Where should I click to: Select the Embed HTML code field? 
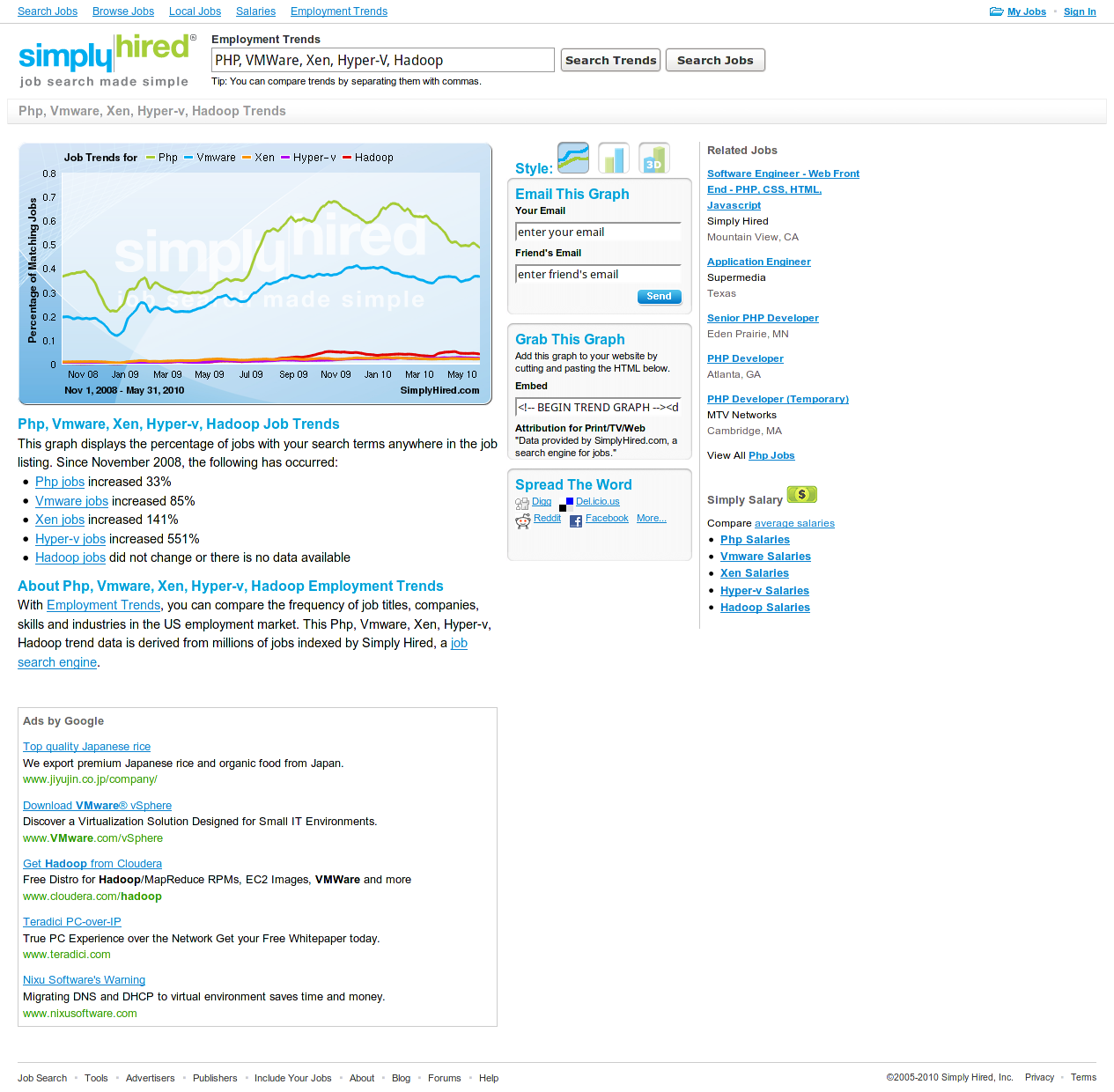(598, 407)
